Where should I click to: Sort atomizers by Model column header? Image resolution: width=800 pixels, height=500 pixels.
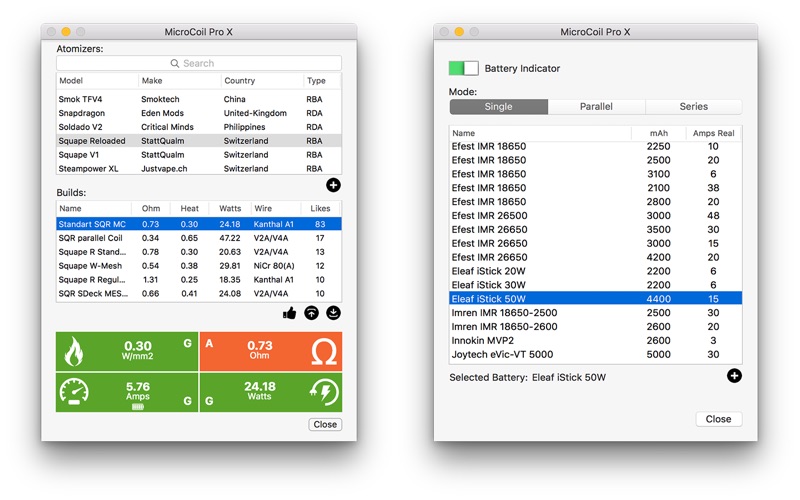pos(97,81)
